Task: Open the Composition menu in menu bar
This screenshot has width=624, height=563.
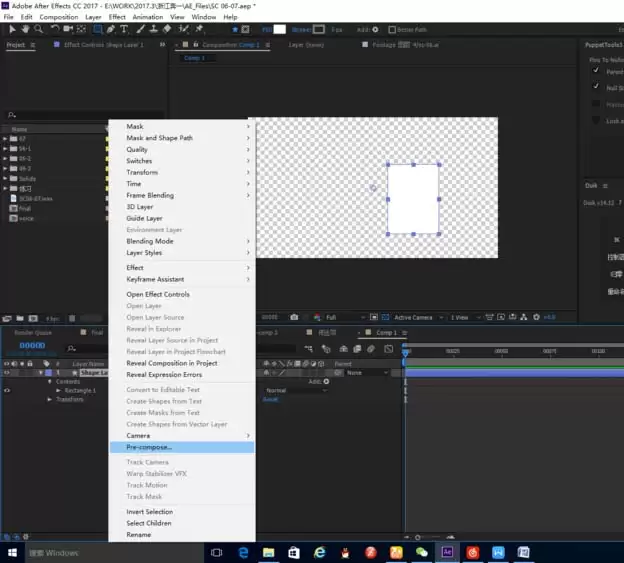Action: (x=59, y=17)
